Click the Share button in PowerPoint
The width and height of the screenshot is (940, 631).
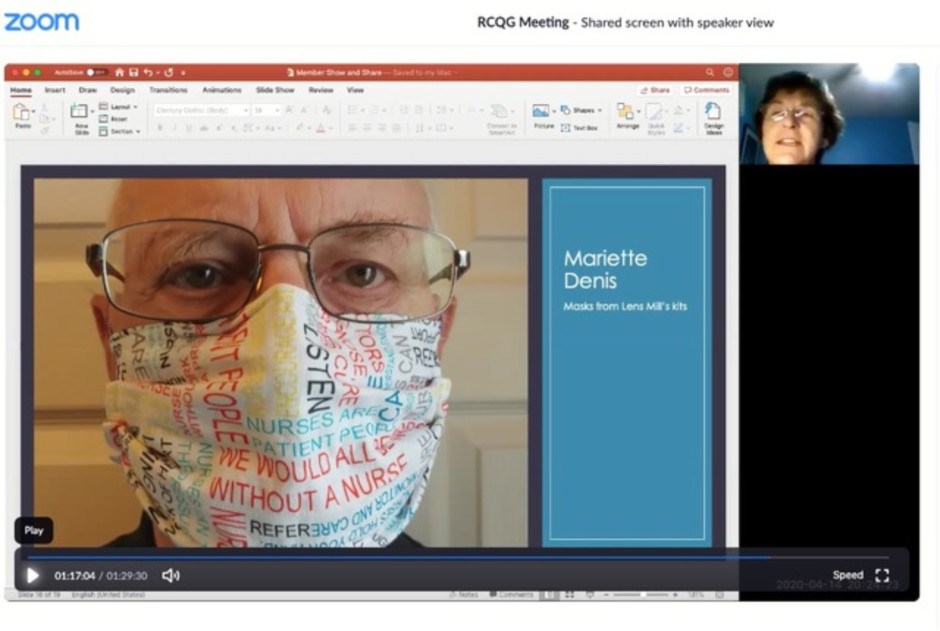click(655, 90)
